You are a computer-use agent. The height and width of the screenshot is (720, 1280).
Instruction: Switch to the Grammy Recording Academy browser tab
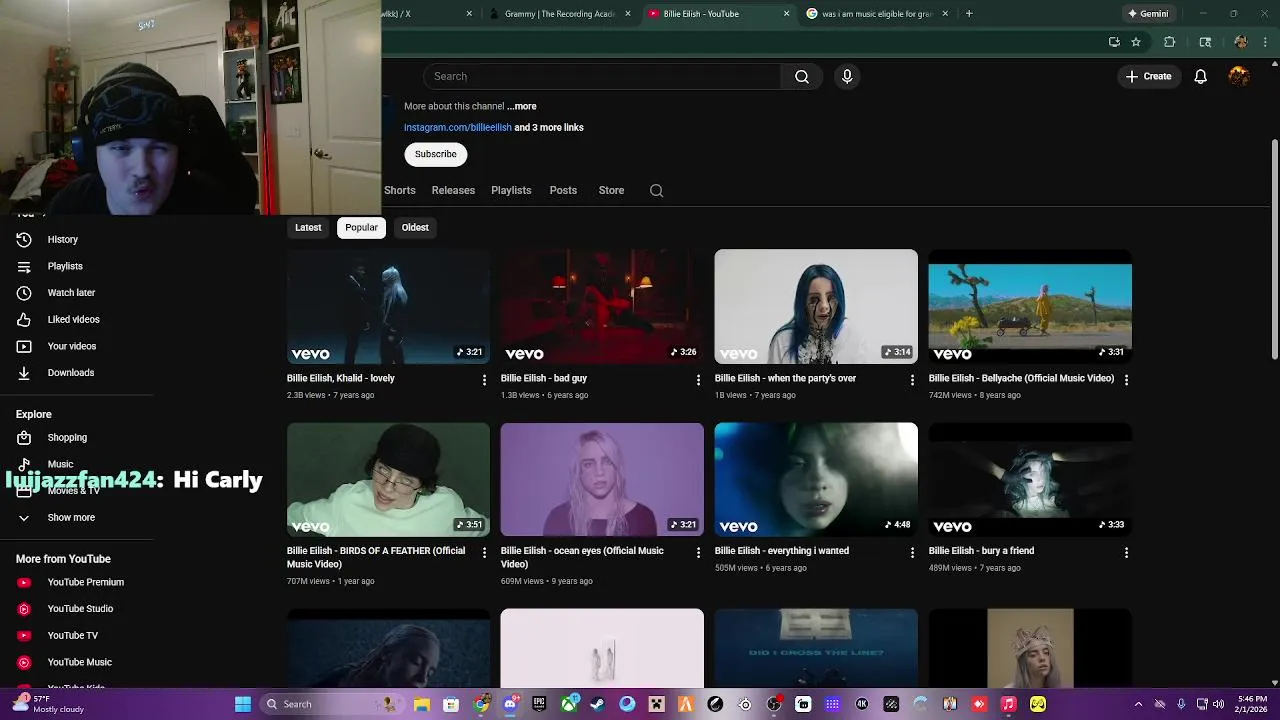click(x=560, y=14)
